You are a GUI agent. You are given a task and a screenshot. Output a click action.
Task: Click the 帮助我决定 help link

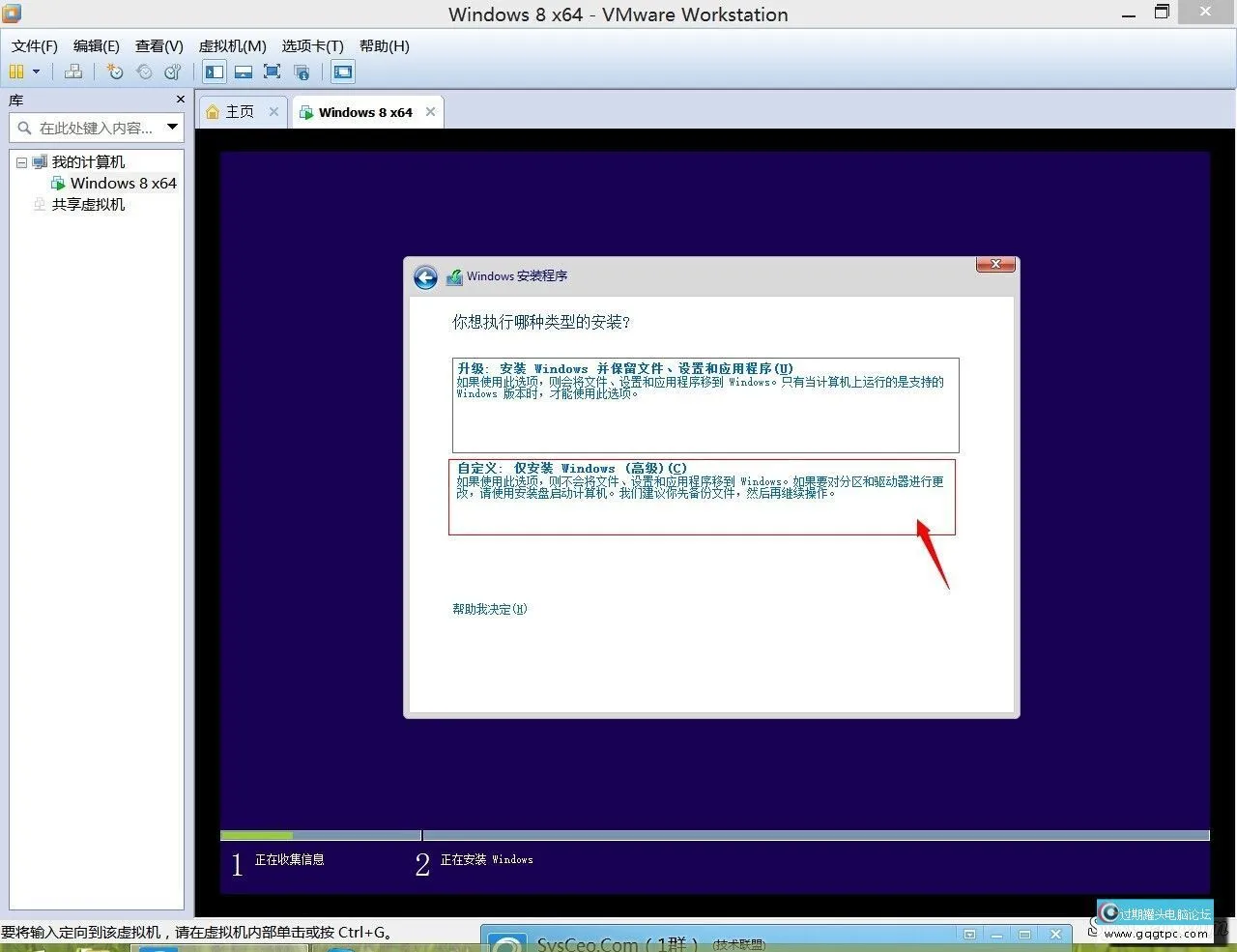(x=488, y=609)
